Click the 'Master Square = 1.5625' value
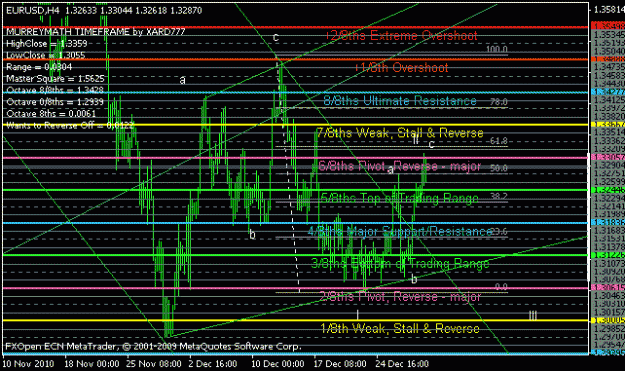The height and width of the screenshot is (371, 625). (55, 79)
